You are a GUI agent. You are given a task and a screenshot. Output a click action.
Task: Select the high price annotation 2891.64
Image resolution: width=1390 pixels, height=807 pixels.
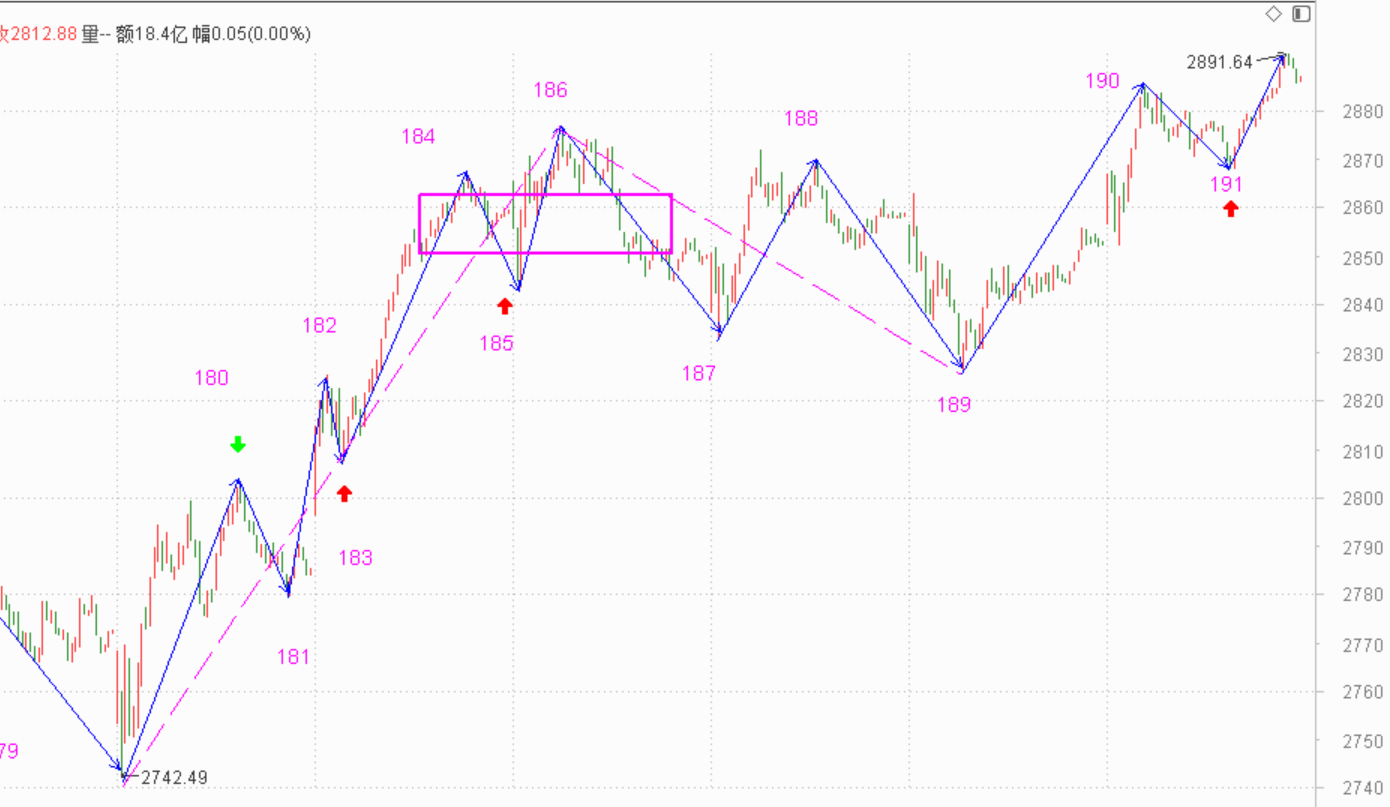point(1220,62)
